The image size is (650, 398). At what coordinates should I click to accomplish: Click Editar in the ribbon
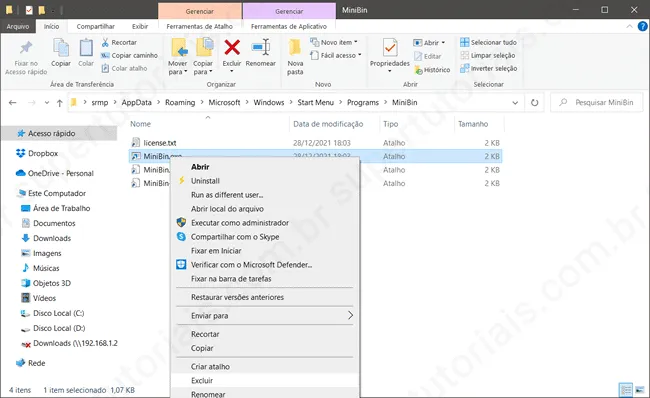tap(427, 56)
